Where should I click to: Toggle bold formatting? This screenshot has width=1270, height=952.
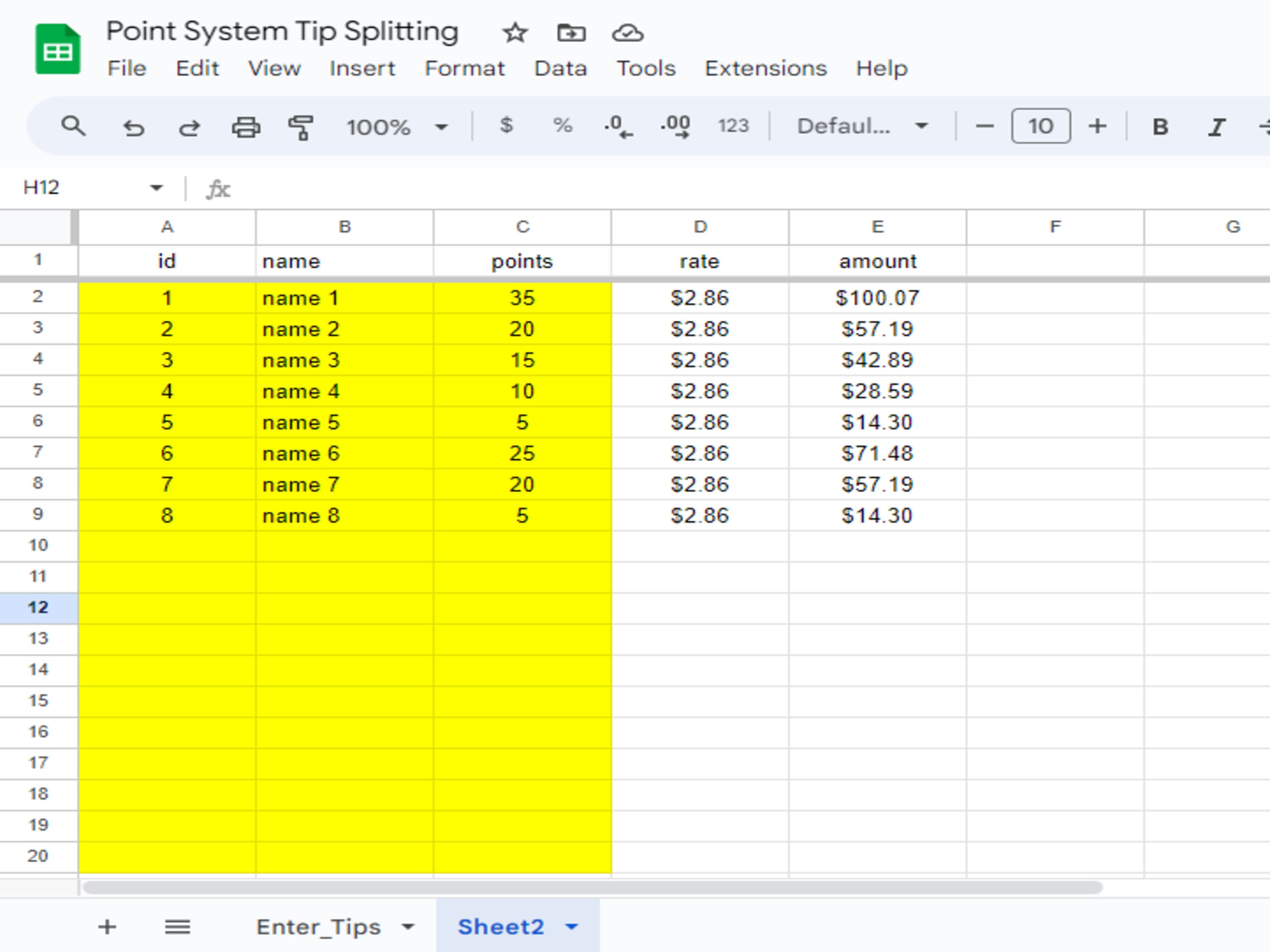[x=1160, y=126]
